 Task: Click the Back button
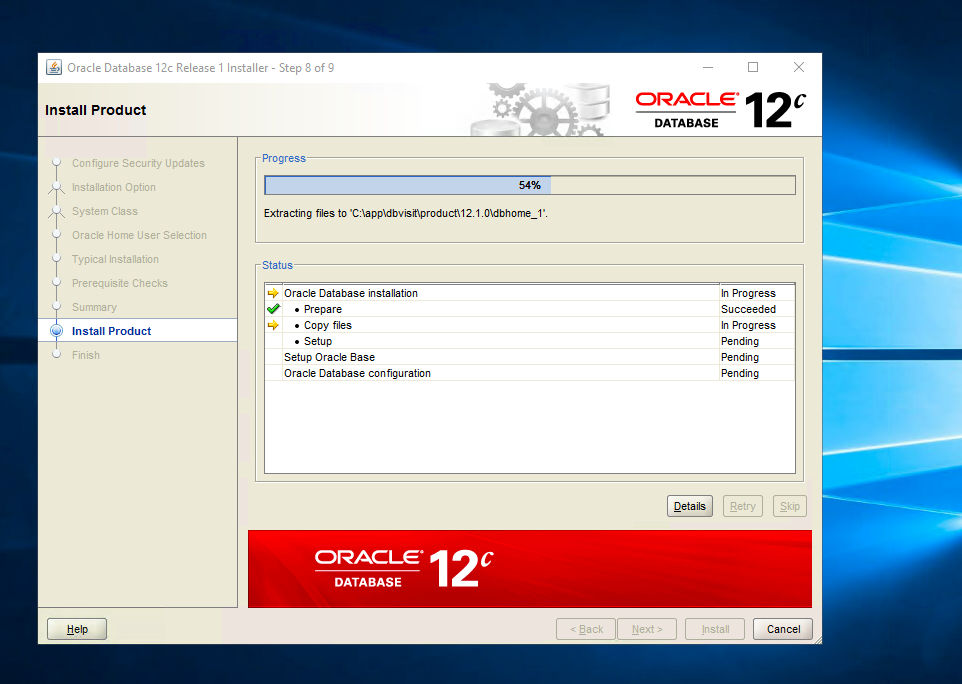pyautogui.click(x=586, y=629)
